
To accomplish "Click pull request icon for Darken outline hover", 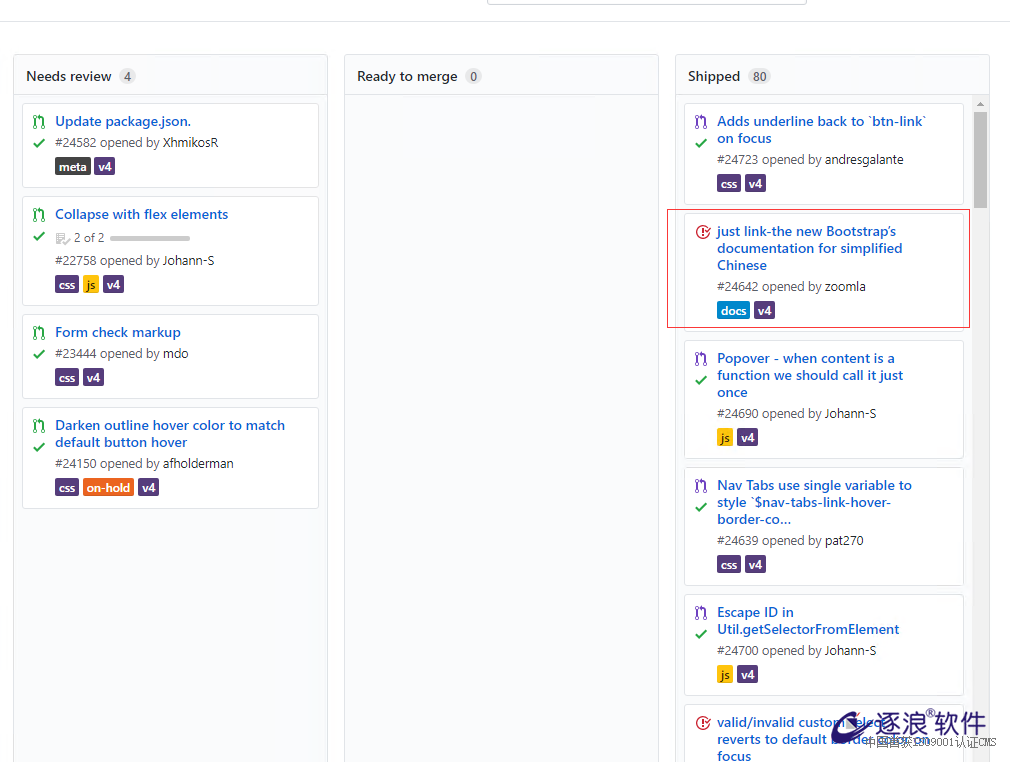I will coord(39,426).
